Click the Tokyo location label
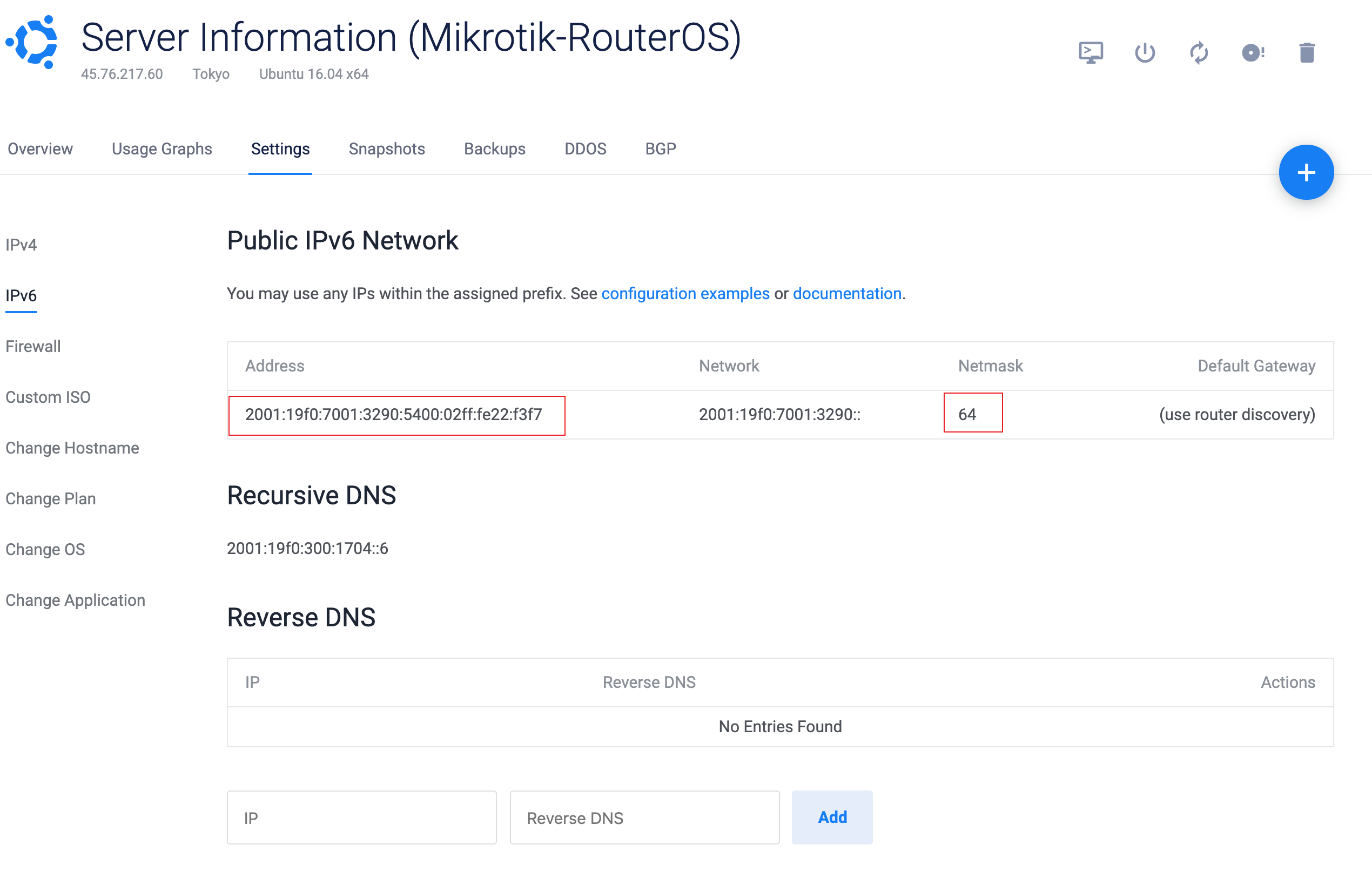Image resolution: width=1372 pixels, height=892 pixels. (211, 75)
